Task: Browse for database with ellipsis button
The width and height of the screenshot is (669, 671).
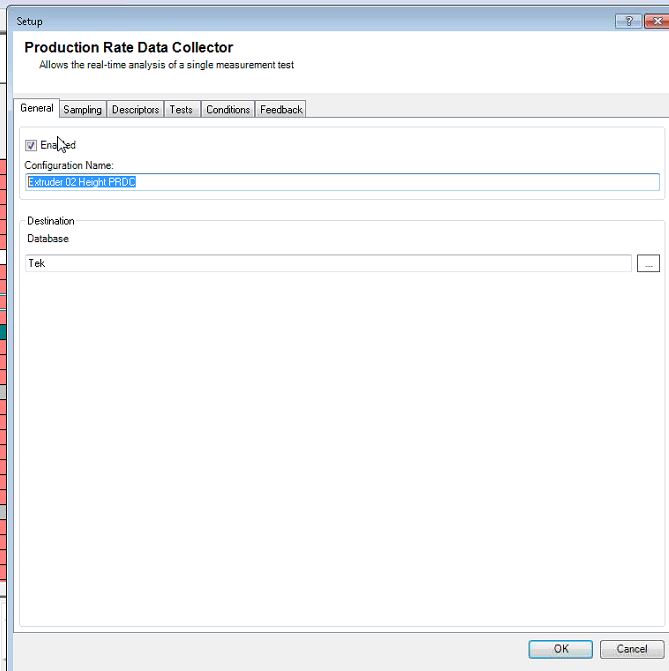Action: point(648,263)
